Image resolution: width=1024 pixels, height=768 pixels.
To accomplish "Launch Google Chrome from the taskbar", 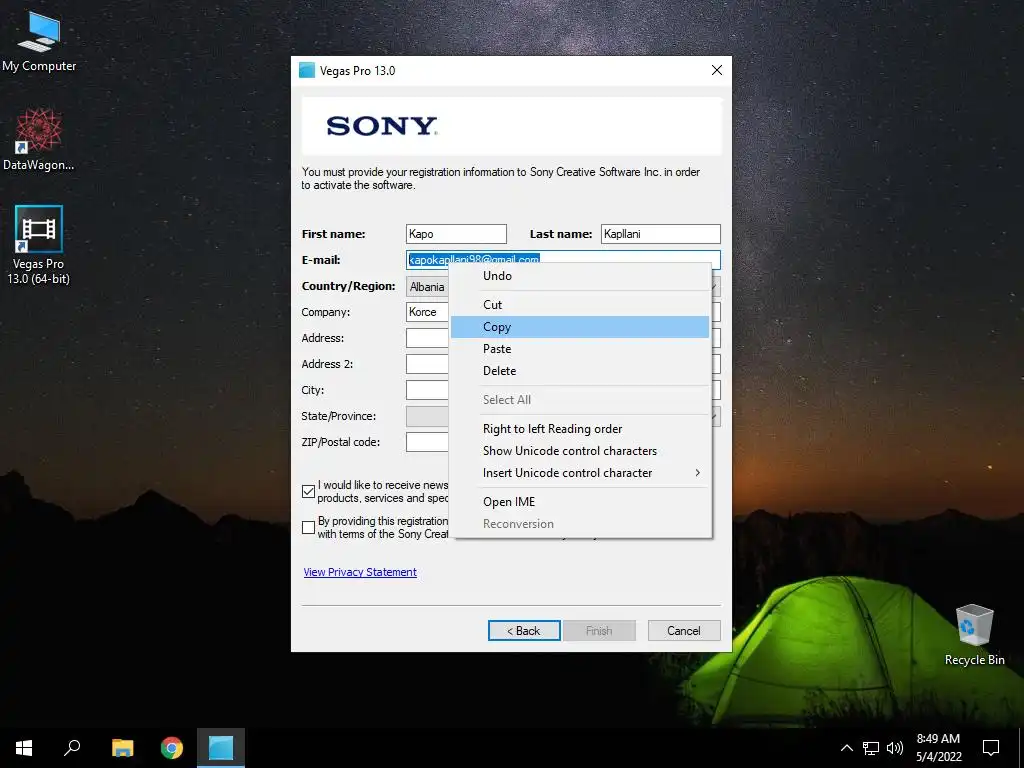I will pyautogui.click(x=172, y=748).
